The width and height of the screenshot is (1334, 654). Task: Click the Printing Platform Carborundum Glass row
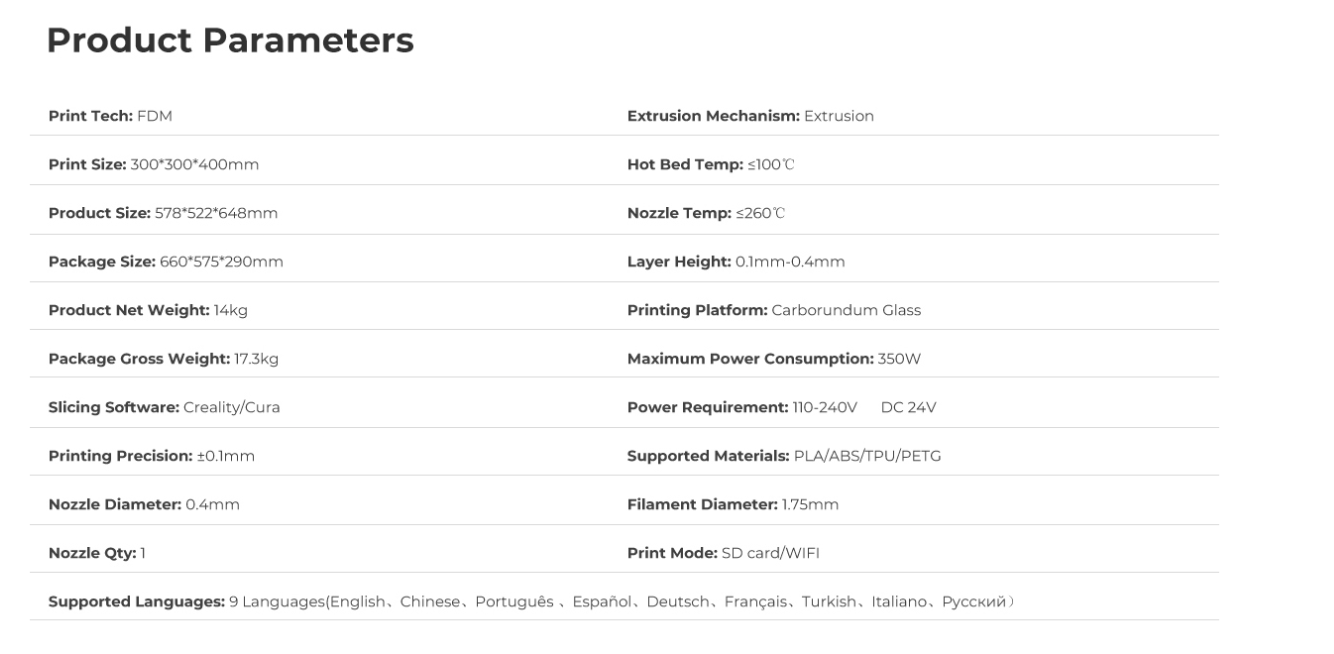[x=774, y=310]
